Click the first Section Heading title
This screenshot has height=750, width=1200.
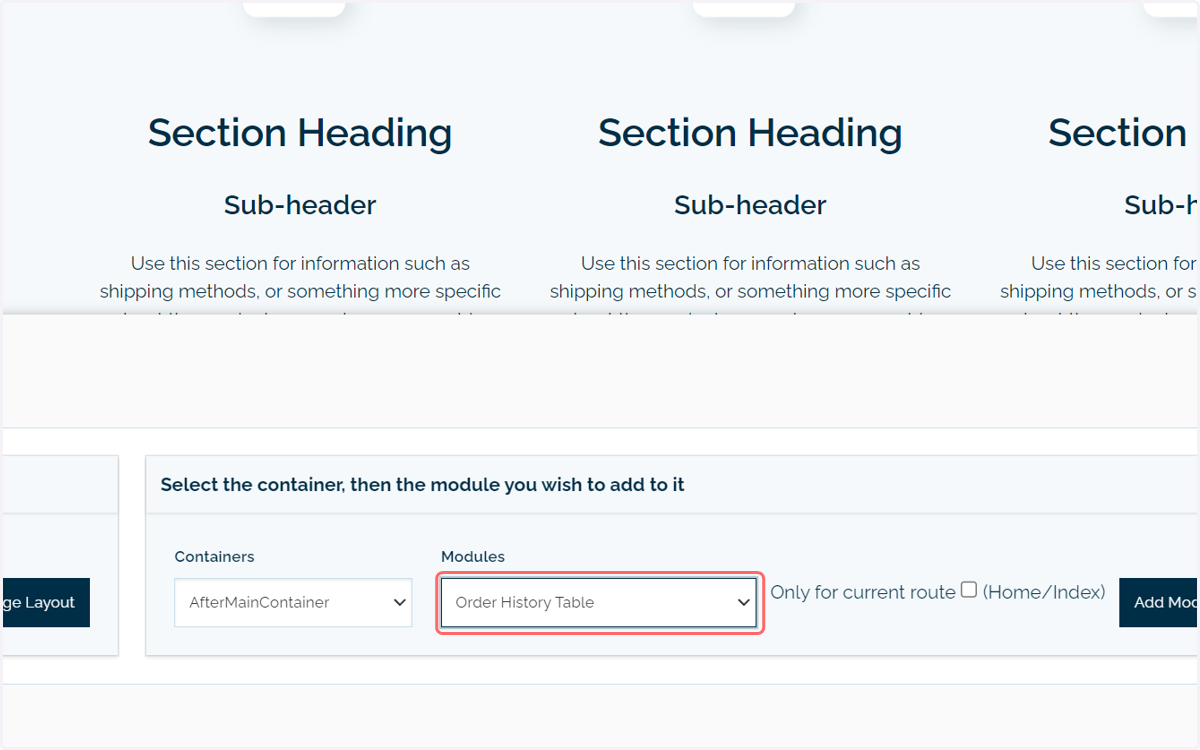click(x=300, y=133)
